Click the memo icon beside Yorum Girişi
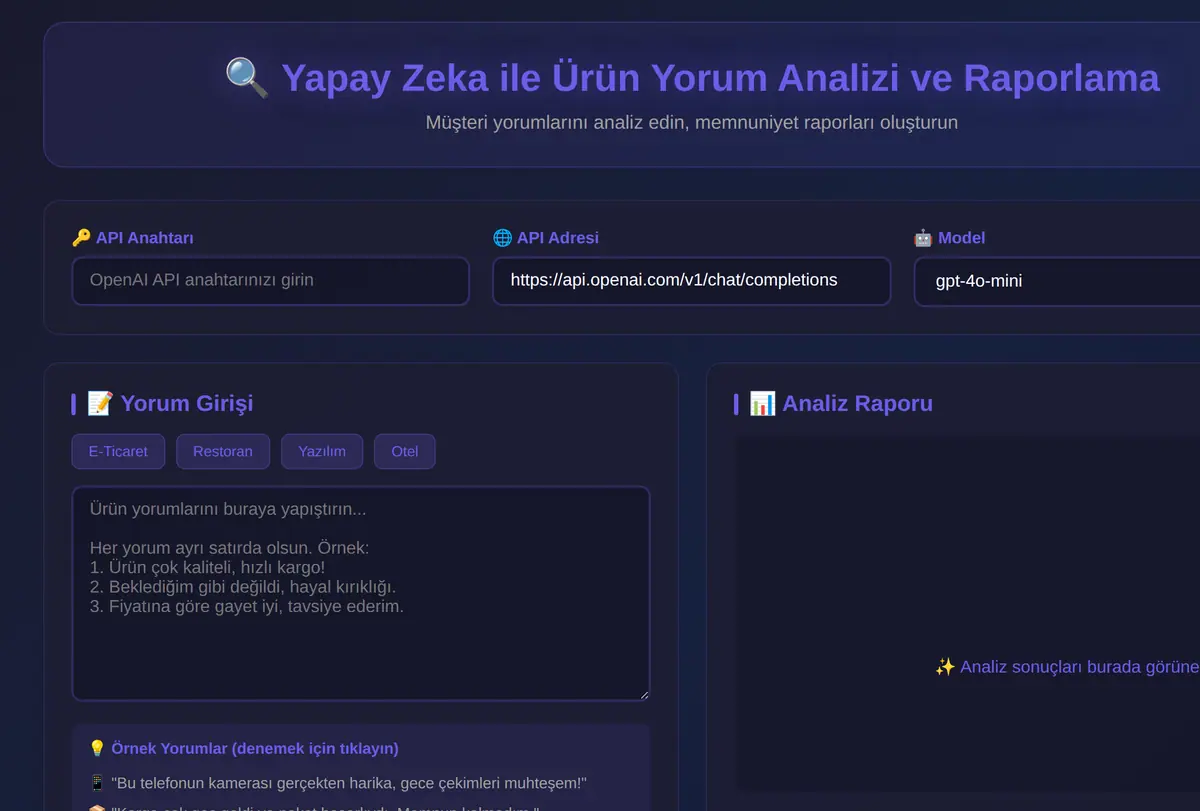Viewport: 1200px width, 811px height. click(x=100, y=403)
